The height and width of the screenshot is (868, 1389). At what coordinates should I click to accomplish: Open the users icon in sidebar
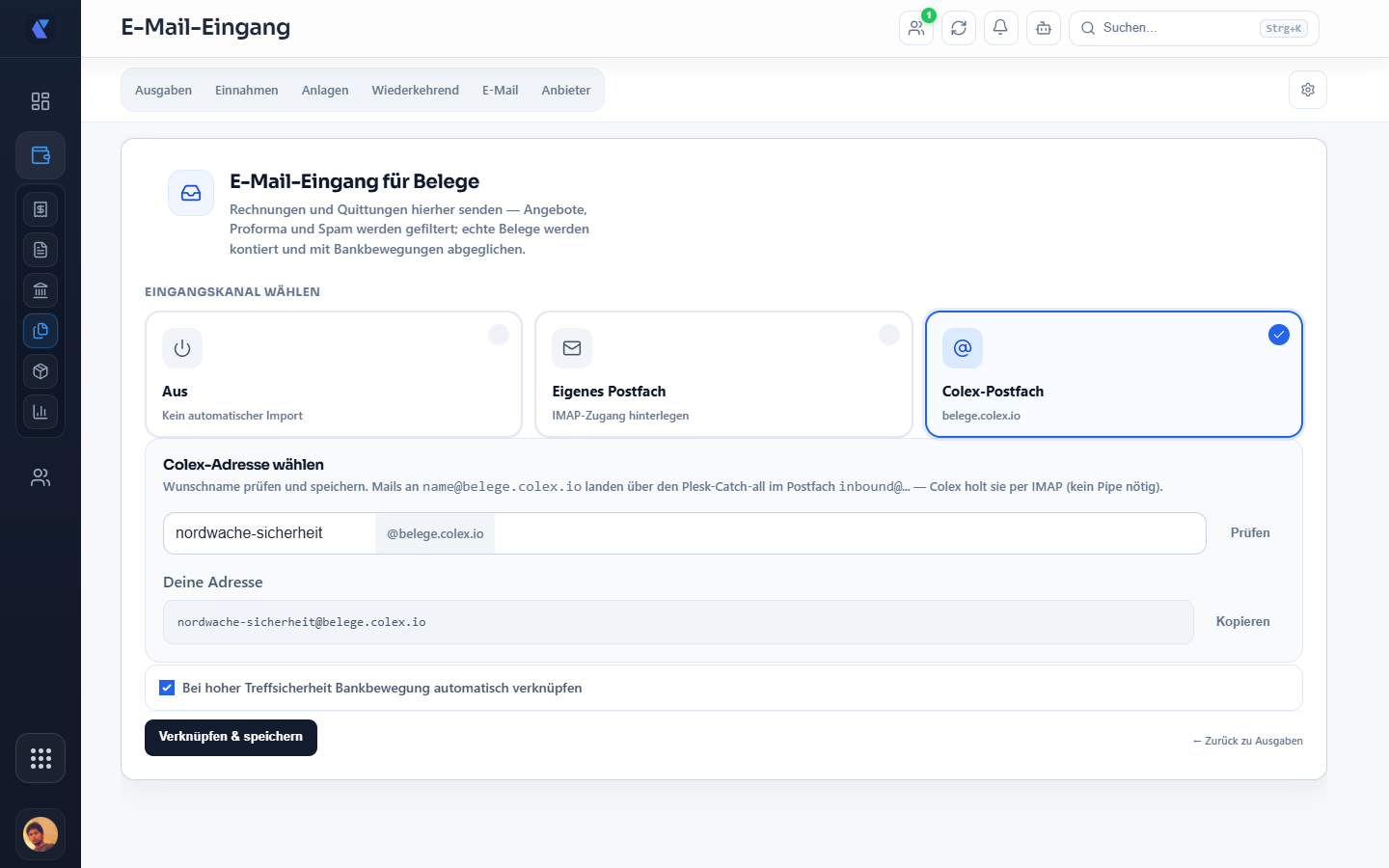tap(41, 477)
